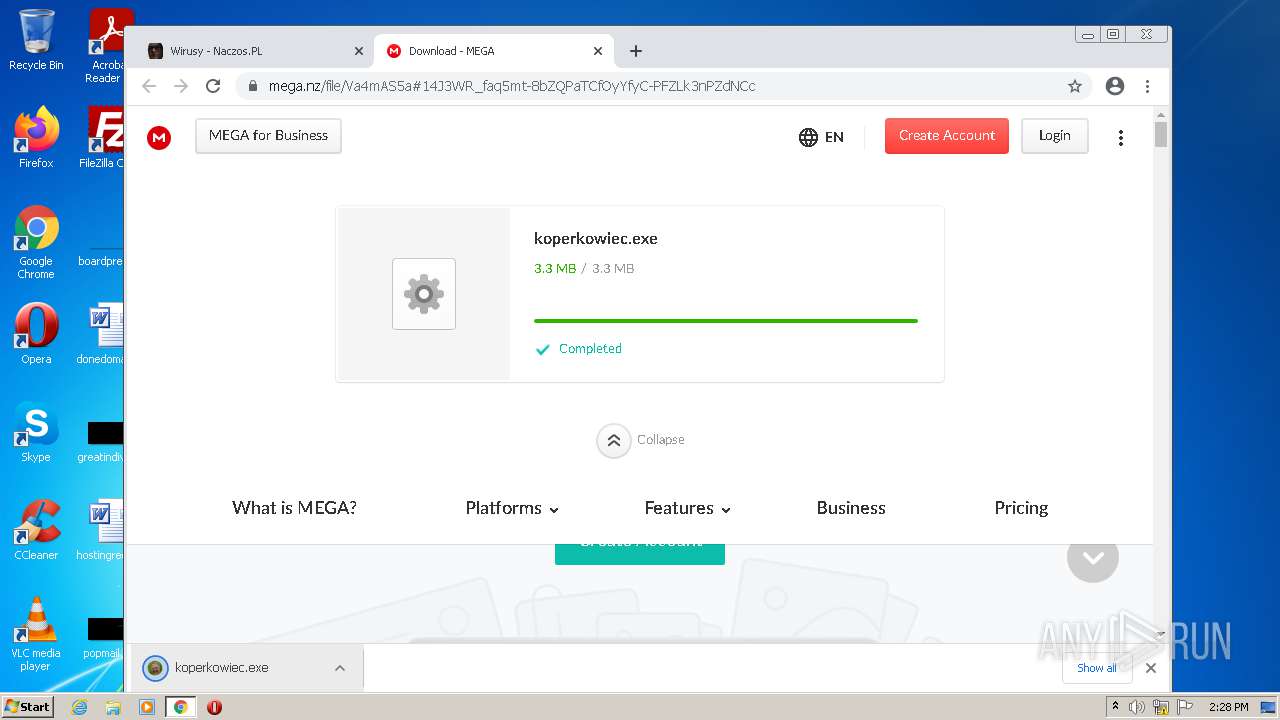
Task: Open Chrome customize menu dots
Action: [1147, 86]
